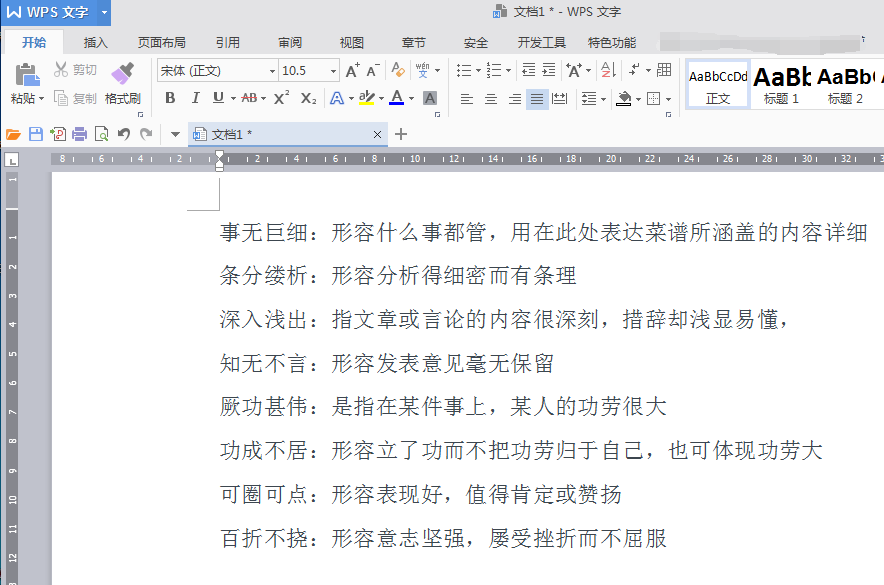The image size is (884, 585).
Task: Open the 插入 tab
Action: click(95, 42)
